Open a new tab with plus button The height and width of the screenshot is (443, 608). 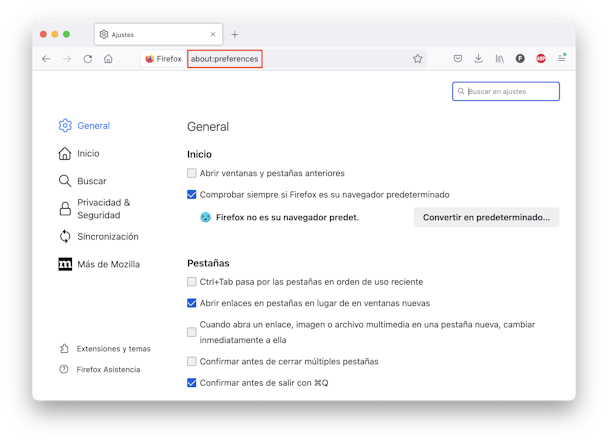click(235, 35)
